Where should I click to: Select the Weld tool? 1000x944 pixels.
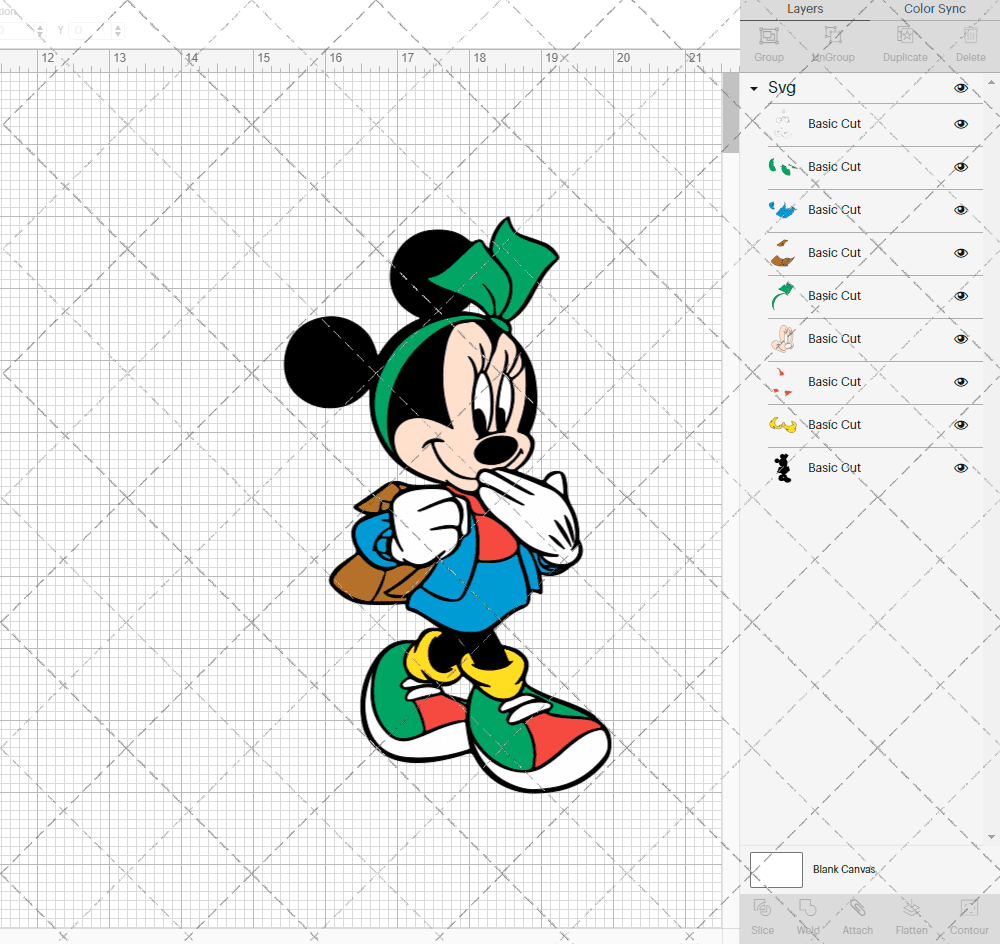(807, 908)
